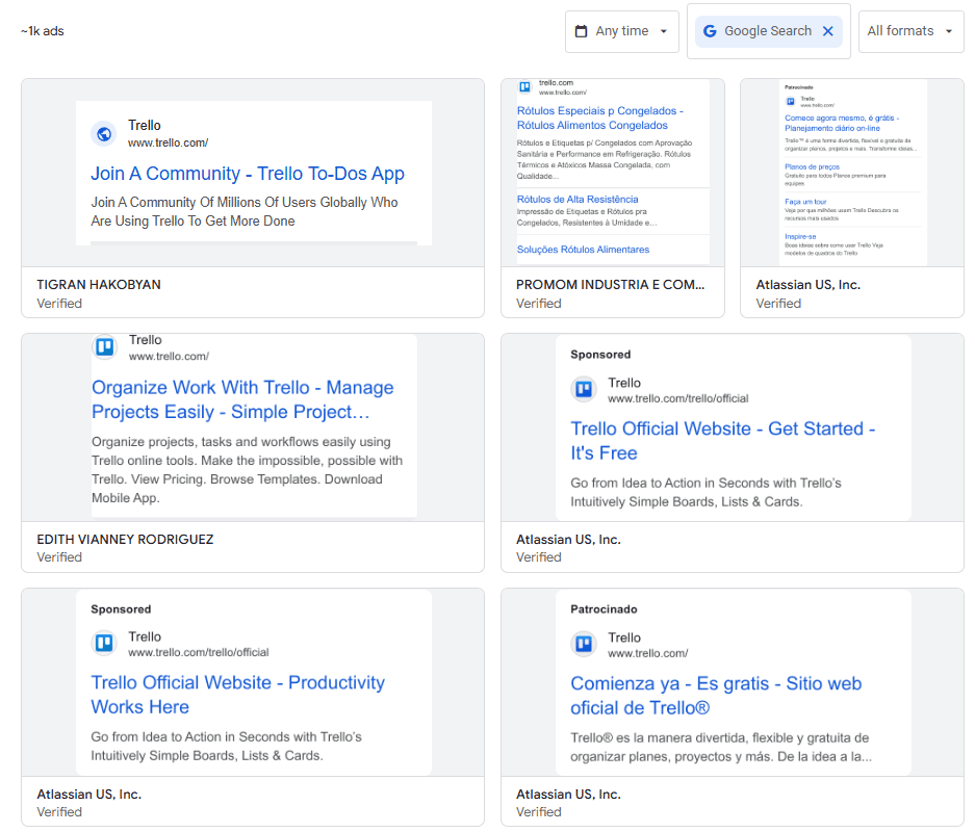
Task: Click the Organize projects, tasks and workflows description
Action: point(247,470)
